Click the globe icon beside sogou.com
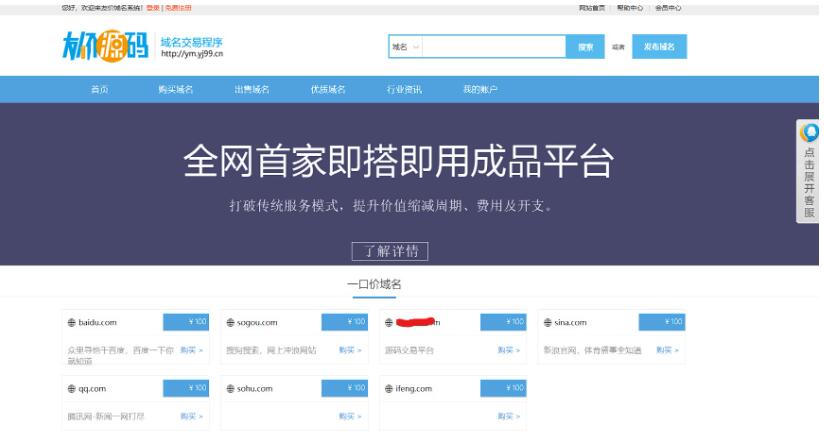The image size is (824, 434). tap(230, 323)
